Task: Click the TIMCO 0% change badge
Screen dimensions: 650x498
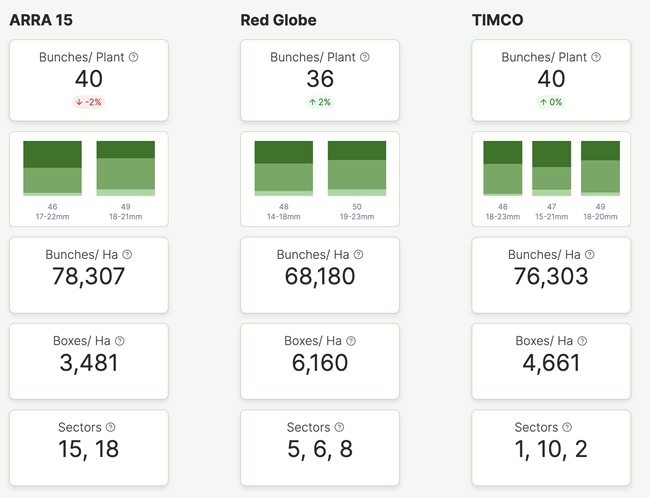Action: (x=551, y=102)
